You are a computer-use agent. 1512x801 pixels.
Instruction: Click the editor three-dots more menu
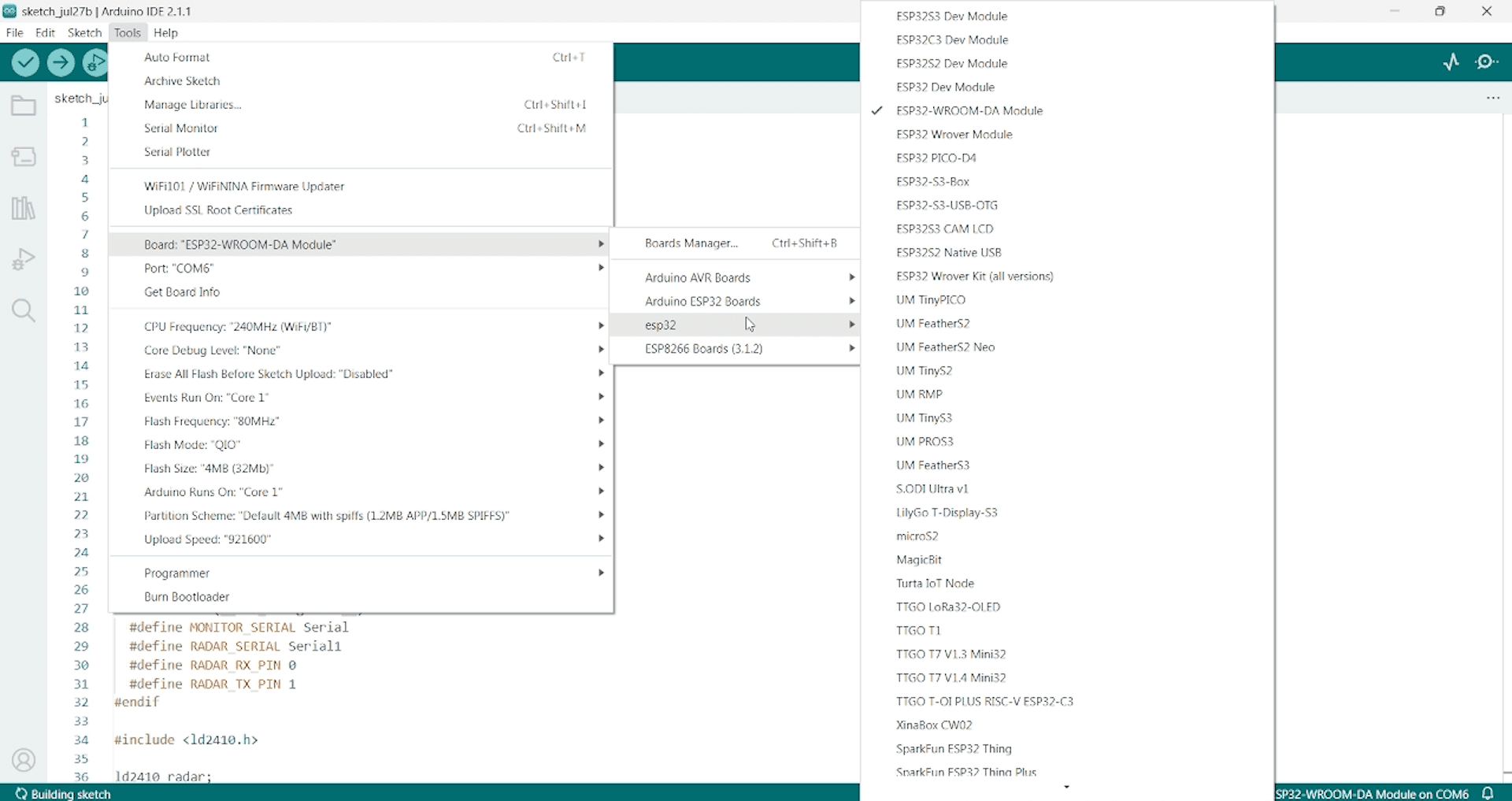(x=1493, y=98)
